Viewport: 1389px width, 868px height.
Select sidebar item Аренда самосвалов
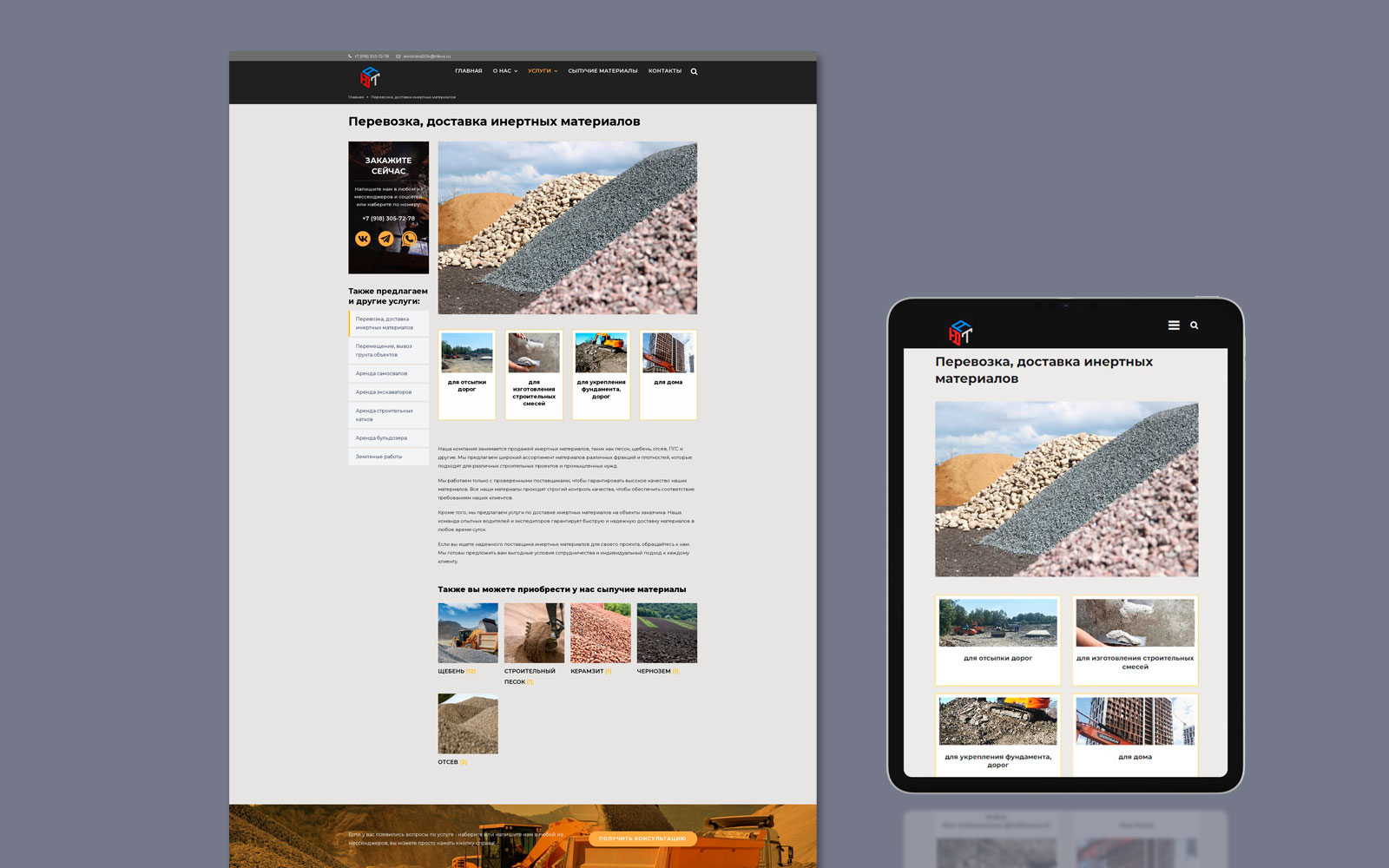[389, 373]
